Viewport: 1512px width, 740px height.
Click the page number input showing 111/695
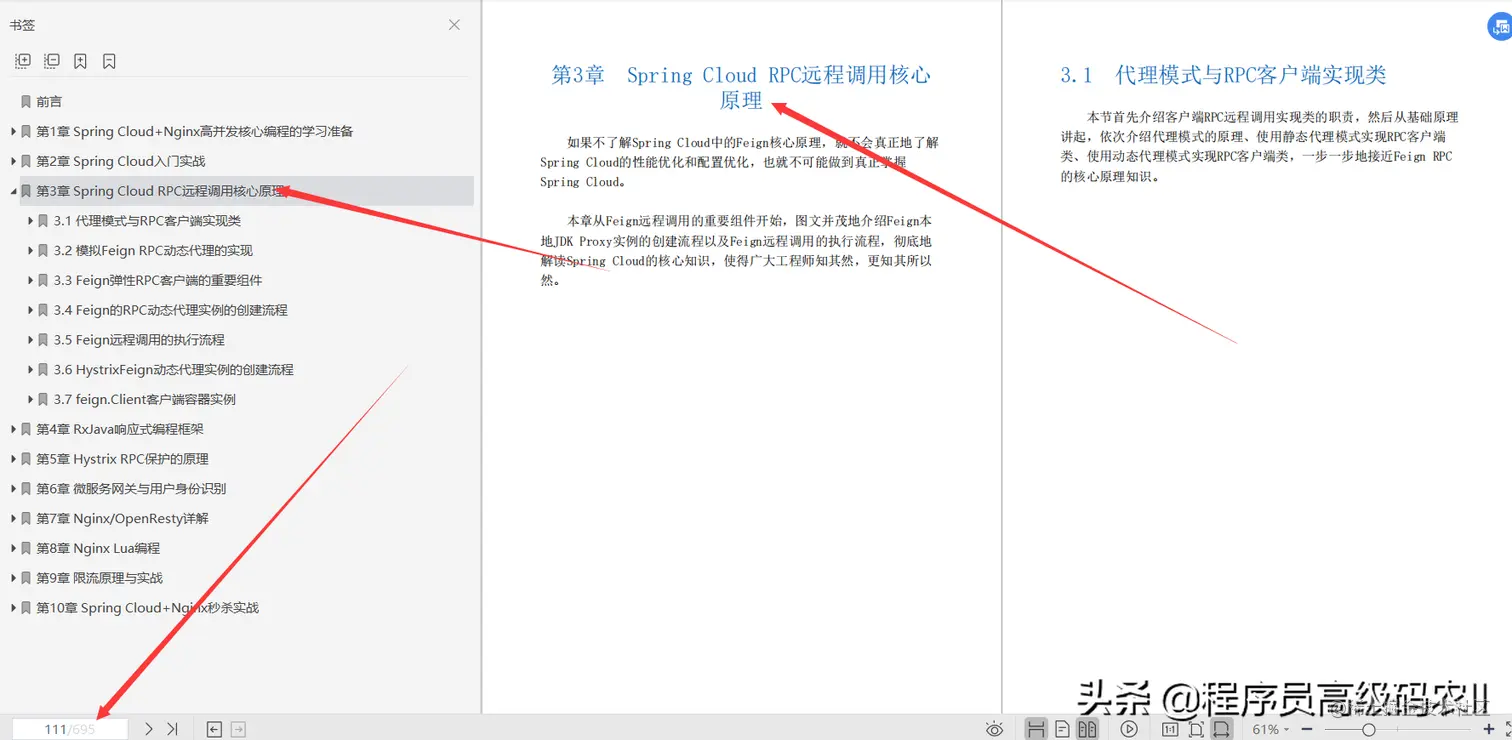[x=70, y=728]
